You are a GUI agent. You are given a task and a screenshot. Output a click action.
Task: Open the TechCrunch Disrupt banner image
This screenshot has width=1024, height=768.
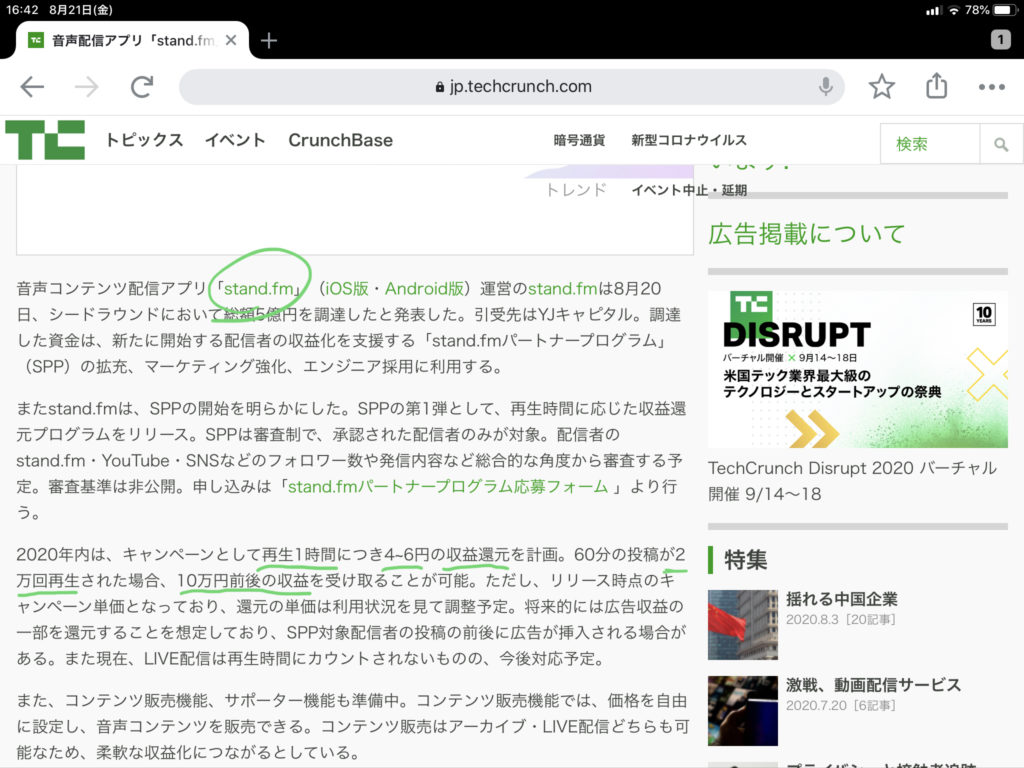[857, 370]
